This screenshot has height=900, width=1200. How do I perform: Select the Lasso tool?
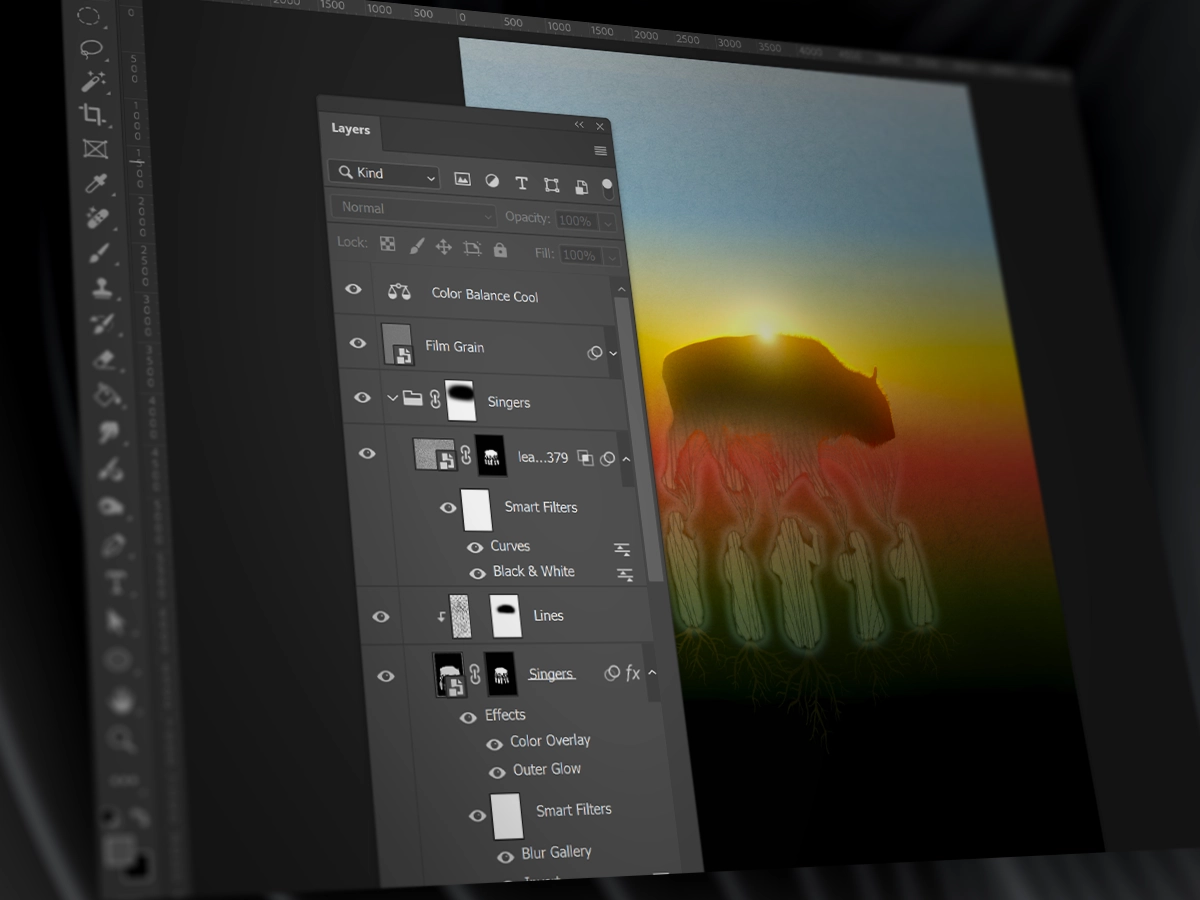(x=92, y=48)
